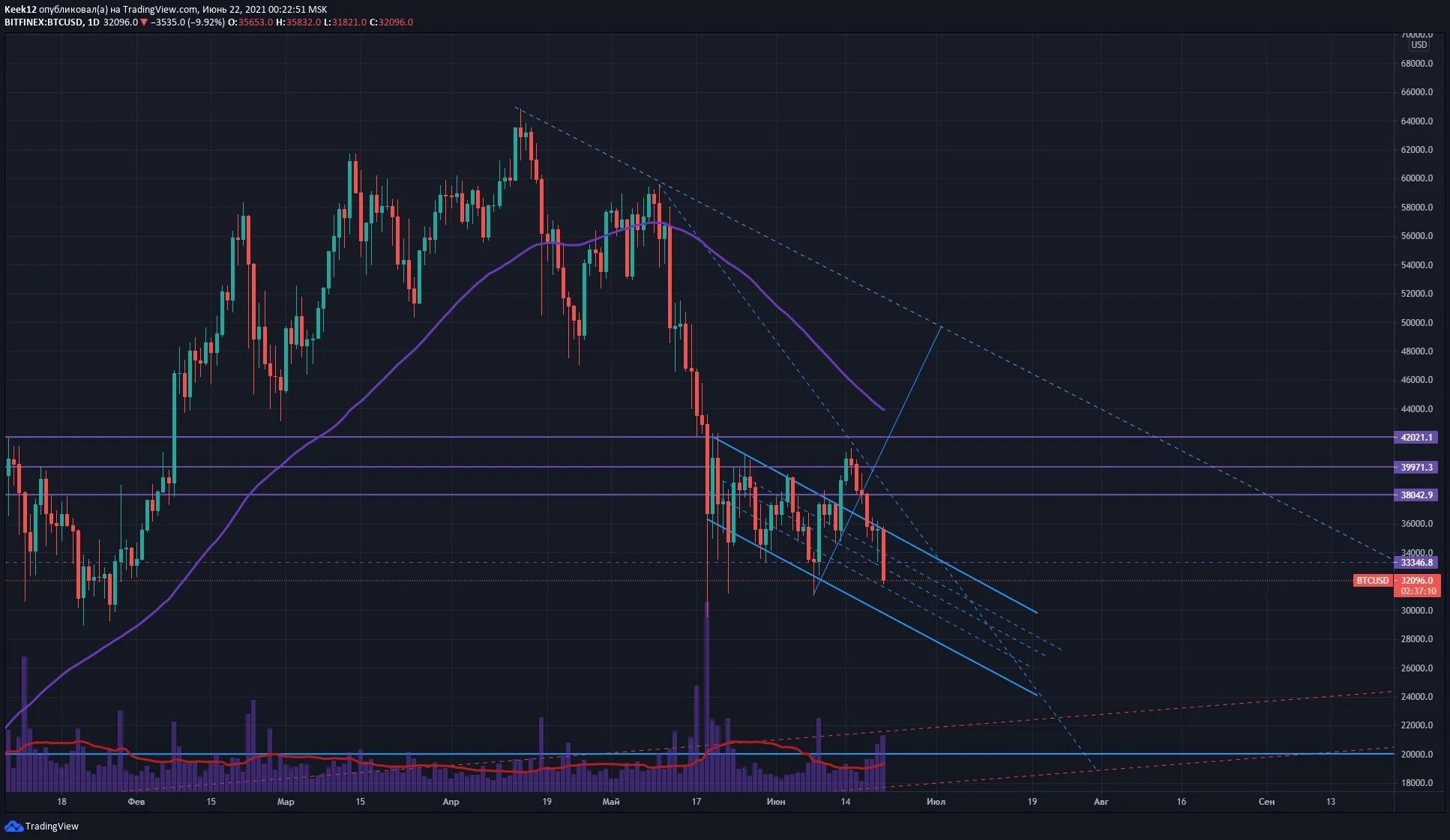
Task: Click the low value L:31821.0
Action: click(x=345, y=22)
